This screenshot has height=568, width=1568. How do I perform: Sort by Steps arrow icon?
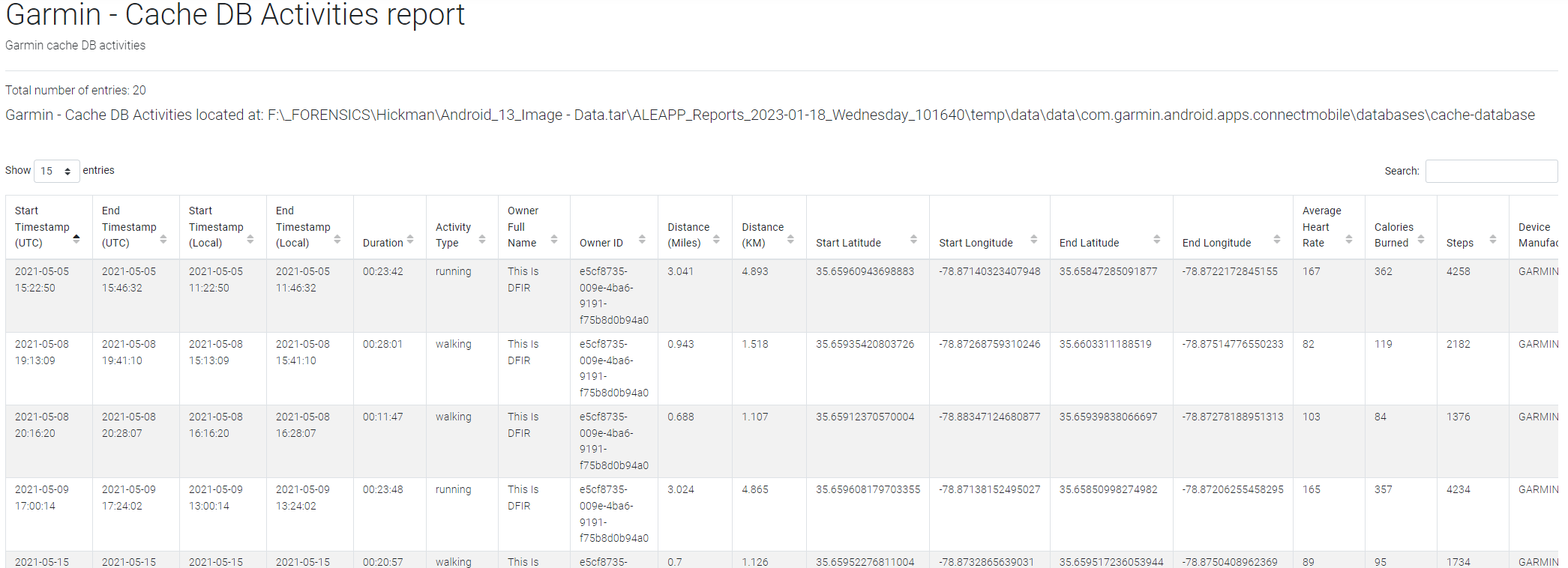coord(1493,239)
